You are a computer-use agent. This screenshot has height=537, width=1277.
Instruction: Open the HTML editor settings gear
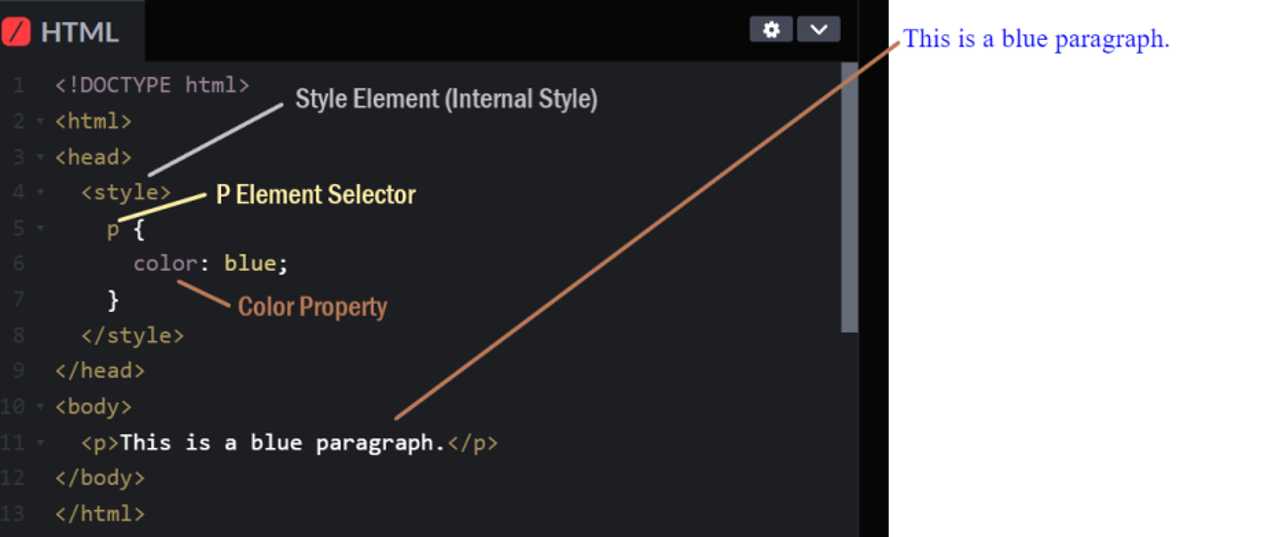(x=771, y=30)
